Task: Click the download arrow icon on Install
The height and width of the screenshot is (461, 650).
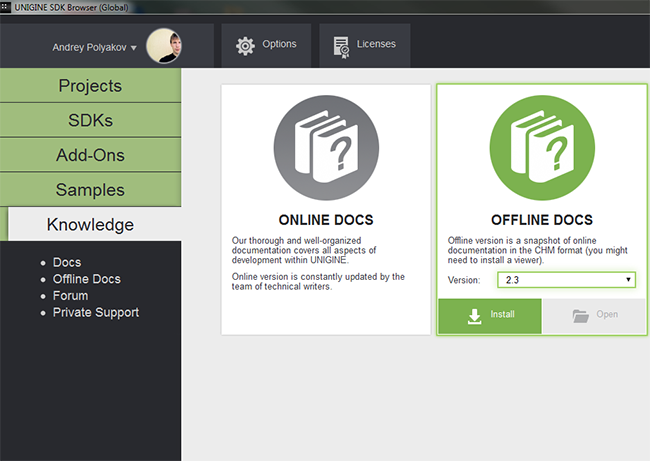Action: click(474, 316)
